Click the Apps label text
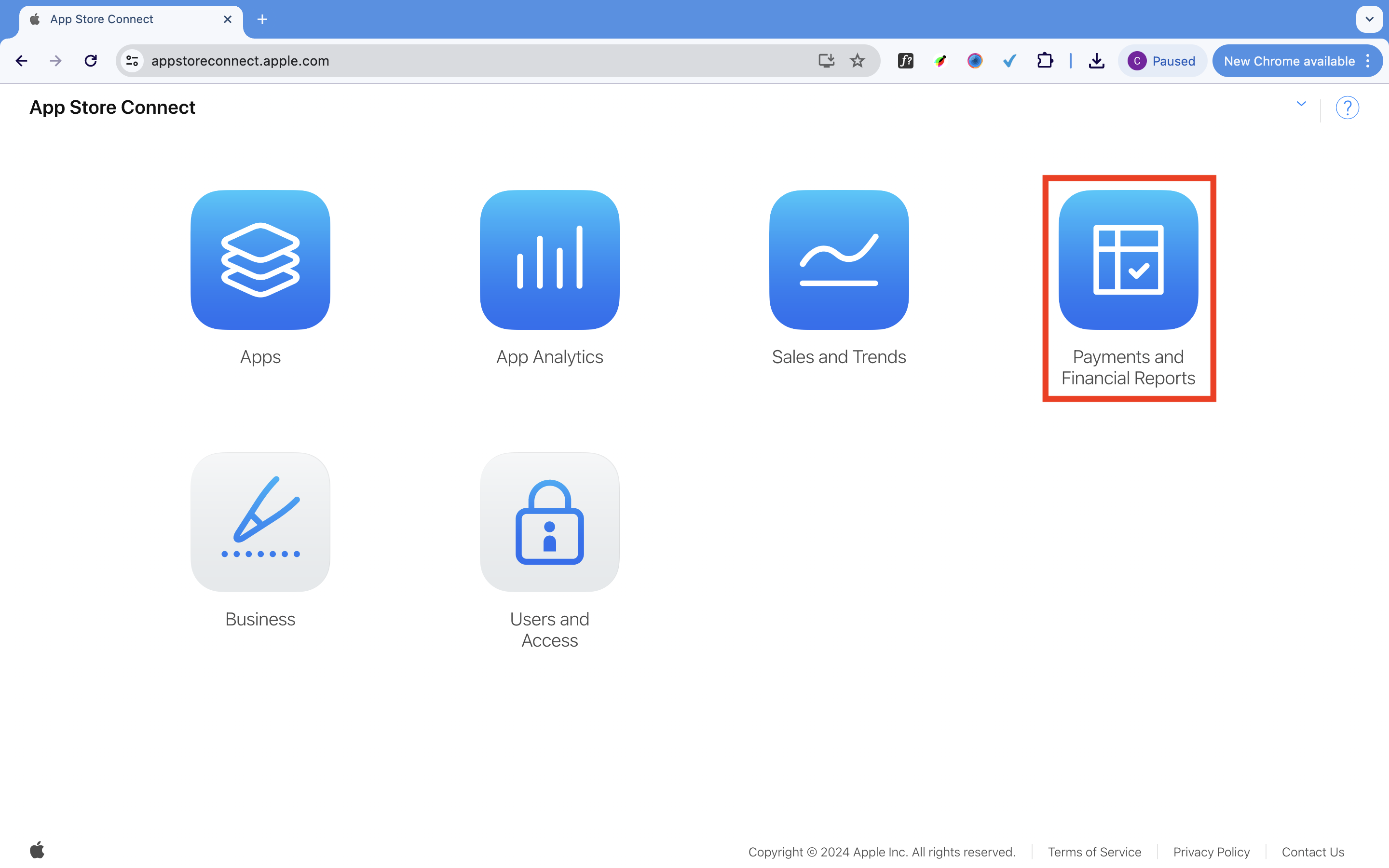The width and height of the screenshot is (1389, 868). click(260, 357)
